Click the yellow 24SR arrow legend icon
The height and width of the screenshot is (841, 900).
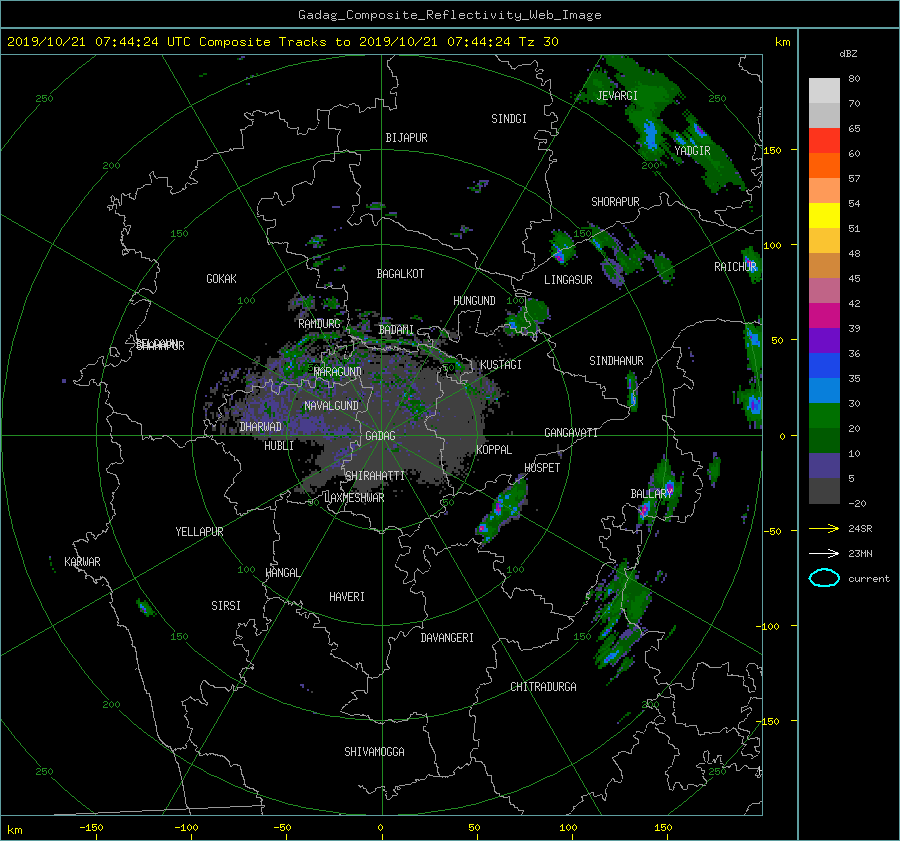click(x=824, y=528)
